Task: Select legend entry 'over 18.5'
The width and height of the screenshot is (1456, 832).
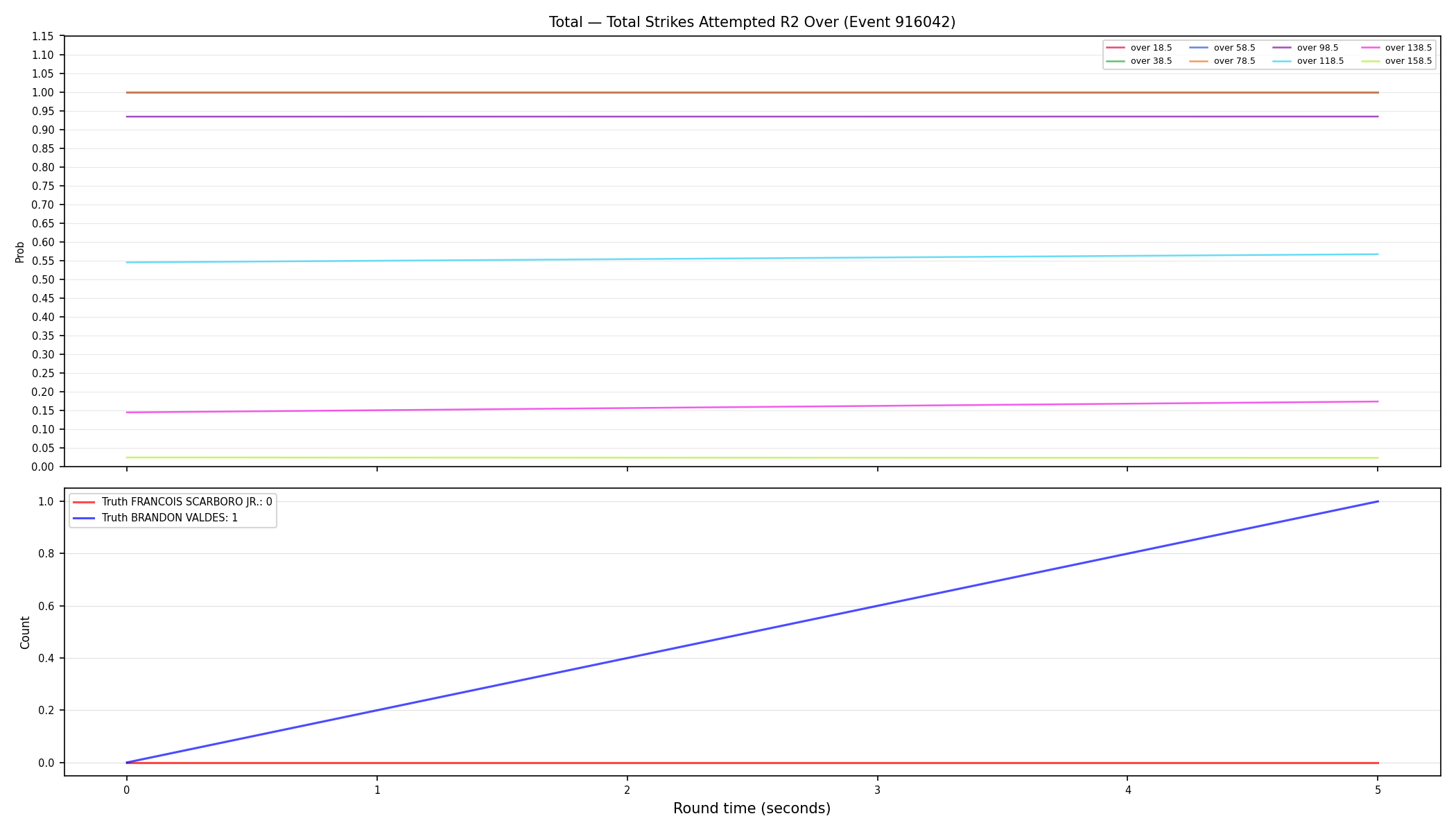Action: pos(1139,48)
